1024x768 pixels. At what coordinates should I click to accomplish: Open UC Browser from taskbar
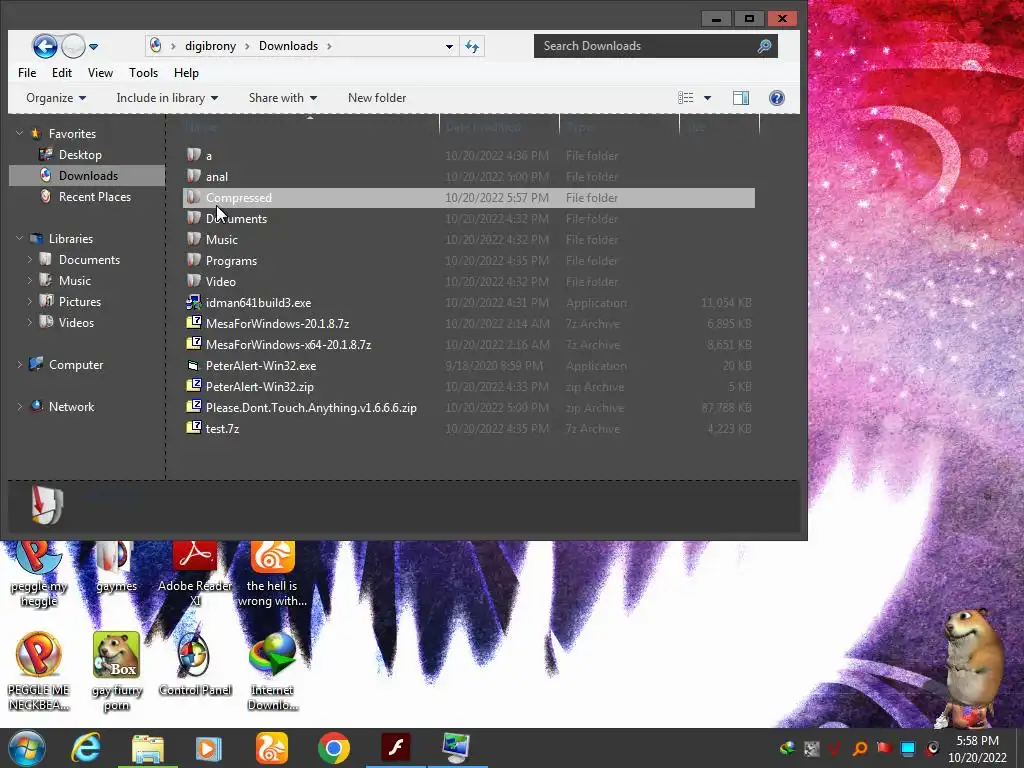[272, 748]
